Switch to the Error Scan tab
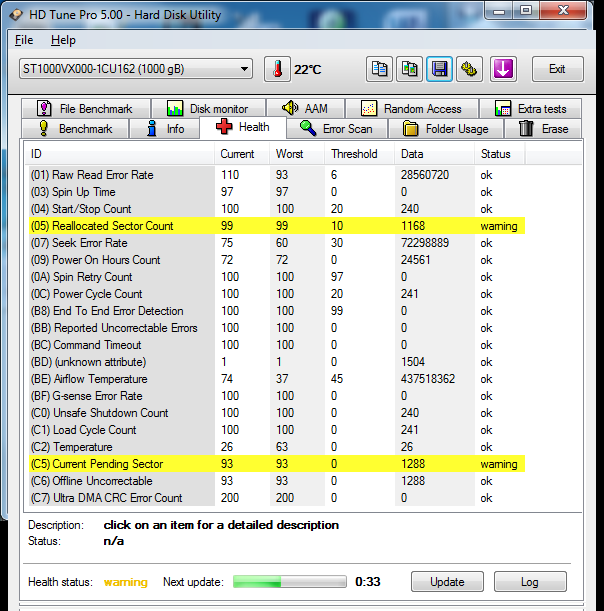Viewport: 604px width, 611px height. click(x=337, y=129)
